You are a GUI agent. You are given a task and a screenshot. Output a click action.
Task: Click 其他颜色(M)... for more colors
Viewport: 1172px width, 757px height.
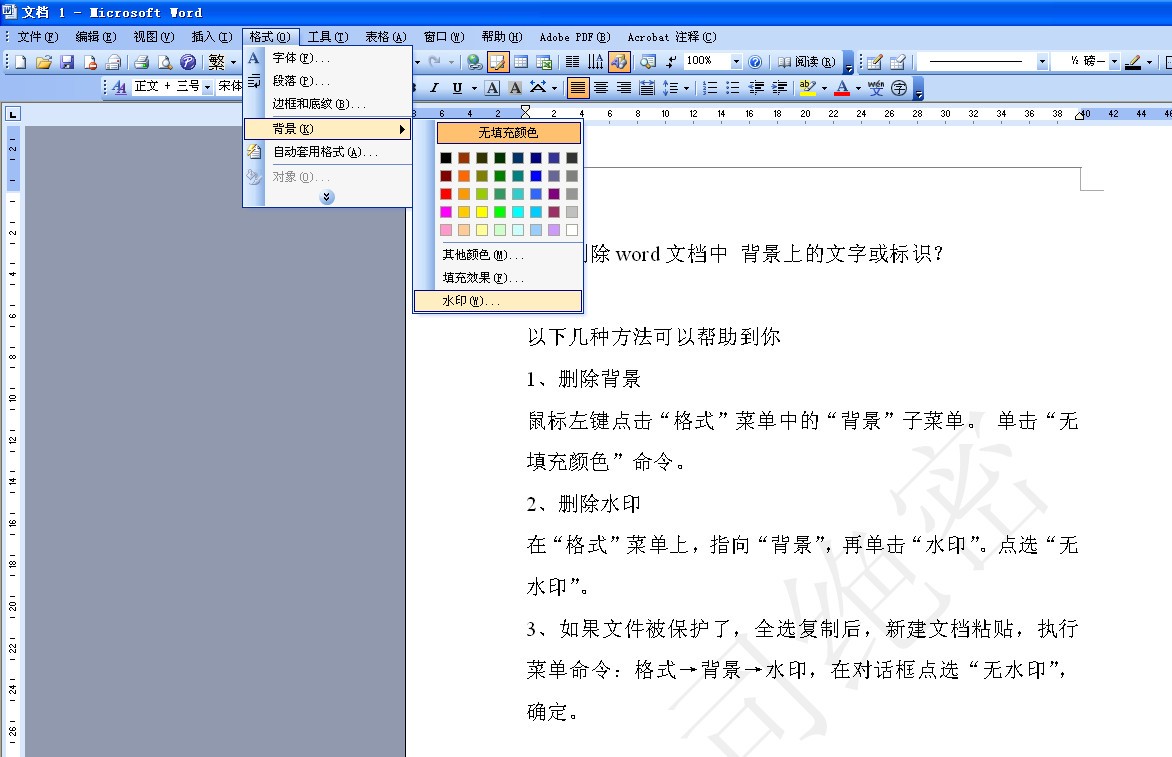tap(497, 255)
